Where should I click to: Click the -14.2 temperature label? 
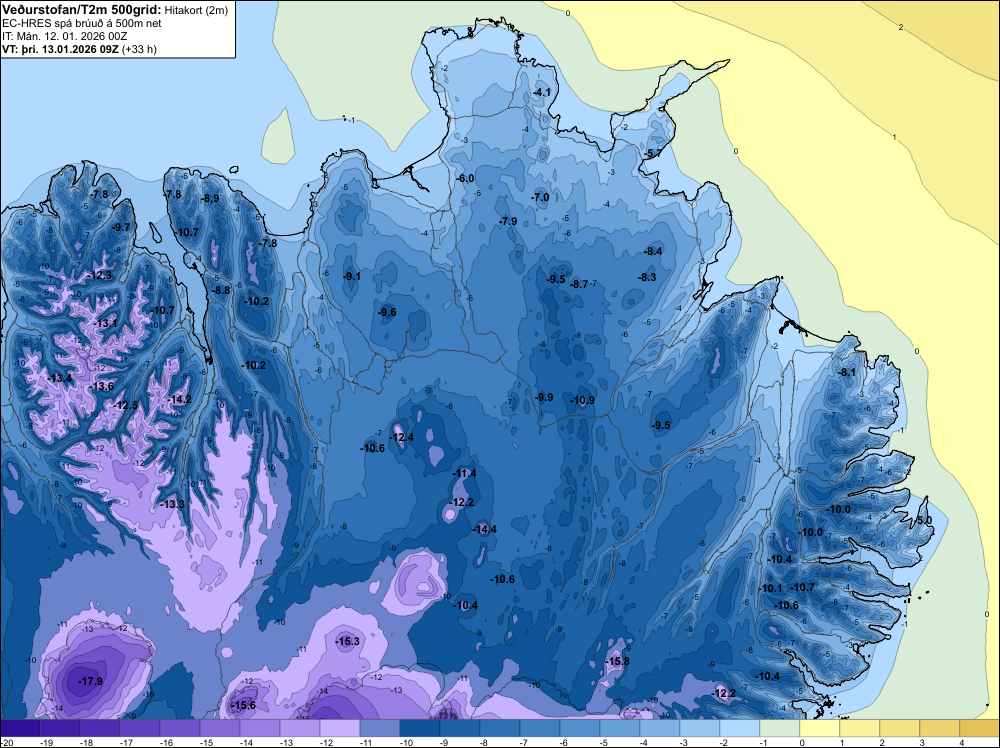pyautogui.click(x=179, y=399)
